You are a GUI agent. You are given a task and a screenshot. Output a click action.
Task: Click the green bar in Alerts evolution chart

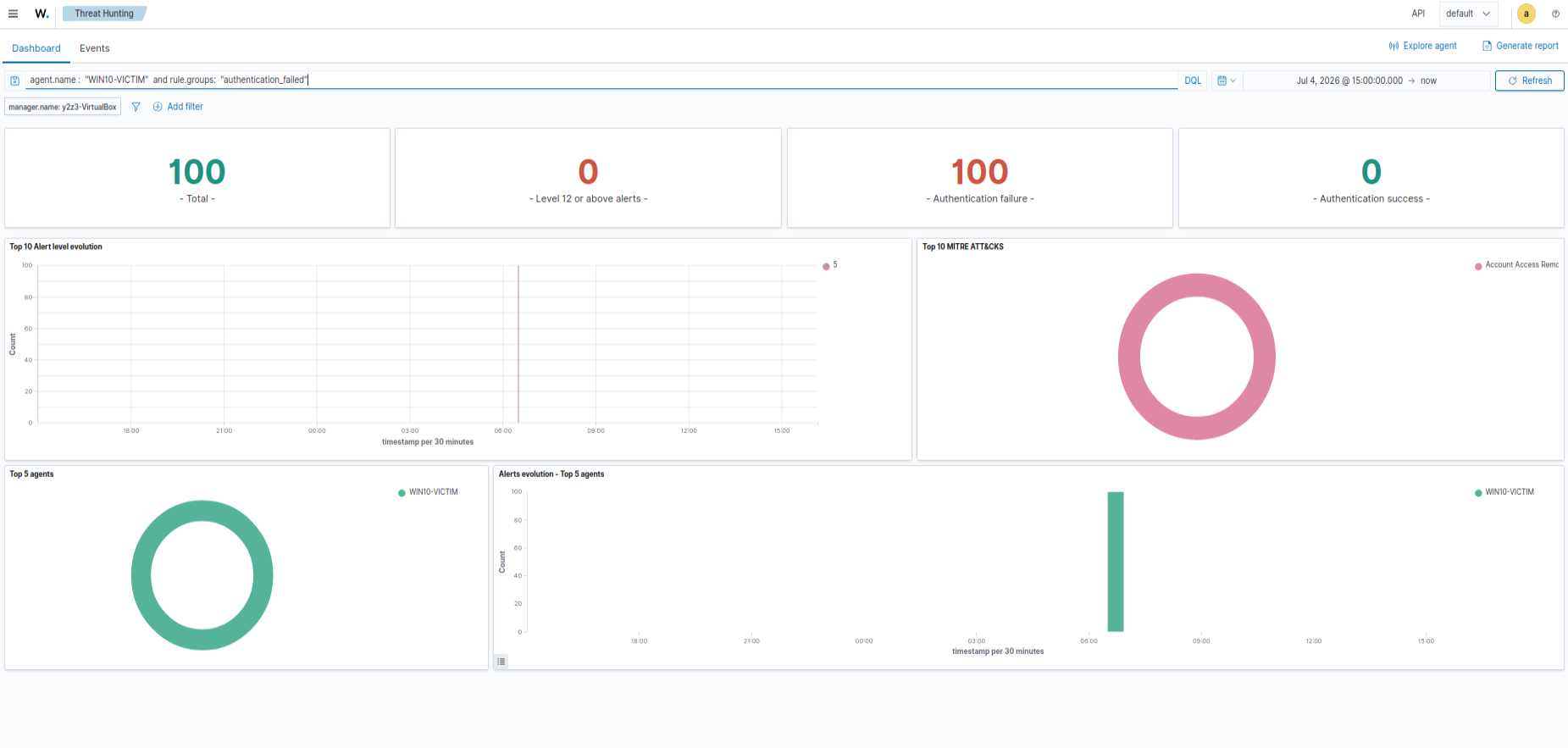(x=1116, y=562)
